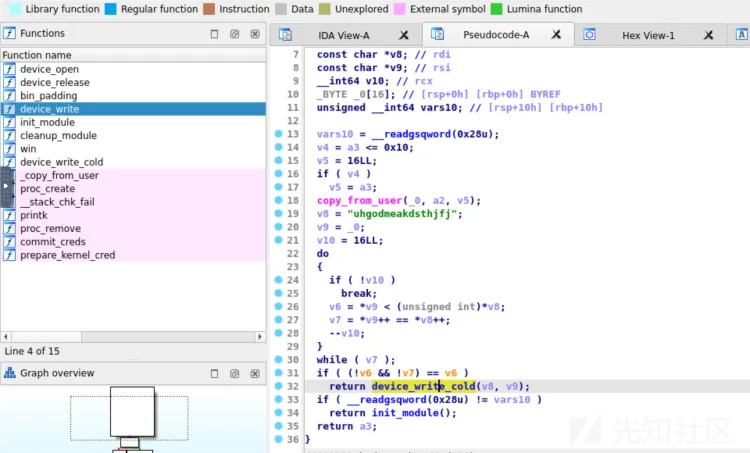Select device_write_cold function row

point(133,162)
